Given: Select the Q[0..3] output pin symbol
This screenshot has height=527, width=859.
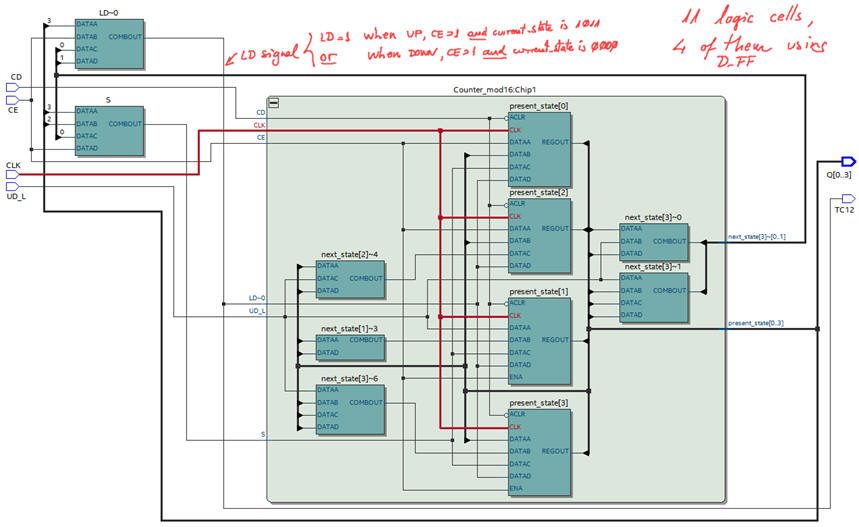Looking at the screenshot, I should point(848,162).
